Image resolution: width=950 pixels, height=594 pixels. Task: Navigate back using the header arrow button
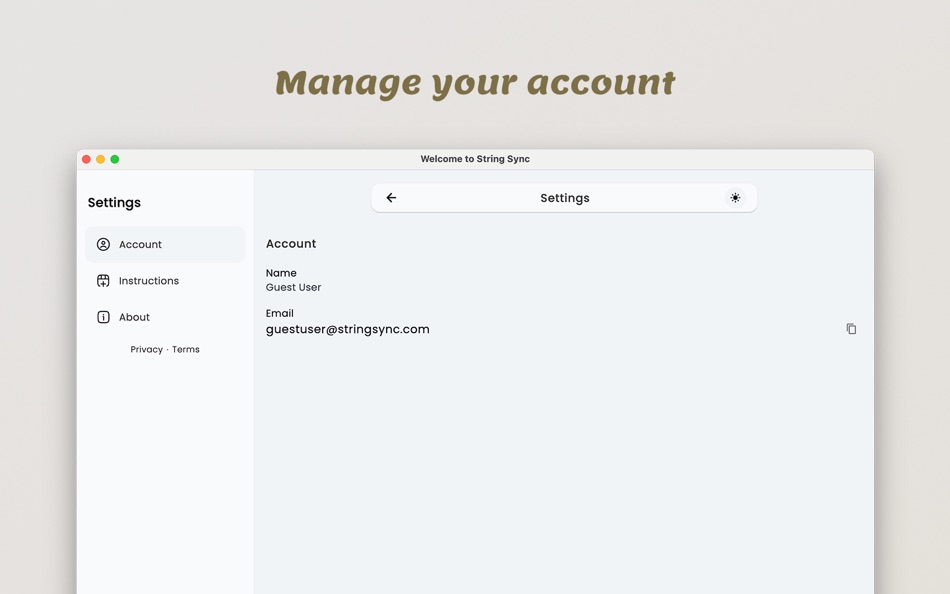pyautogui.click(x=391, y=197)
